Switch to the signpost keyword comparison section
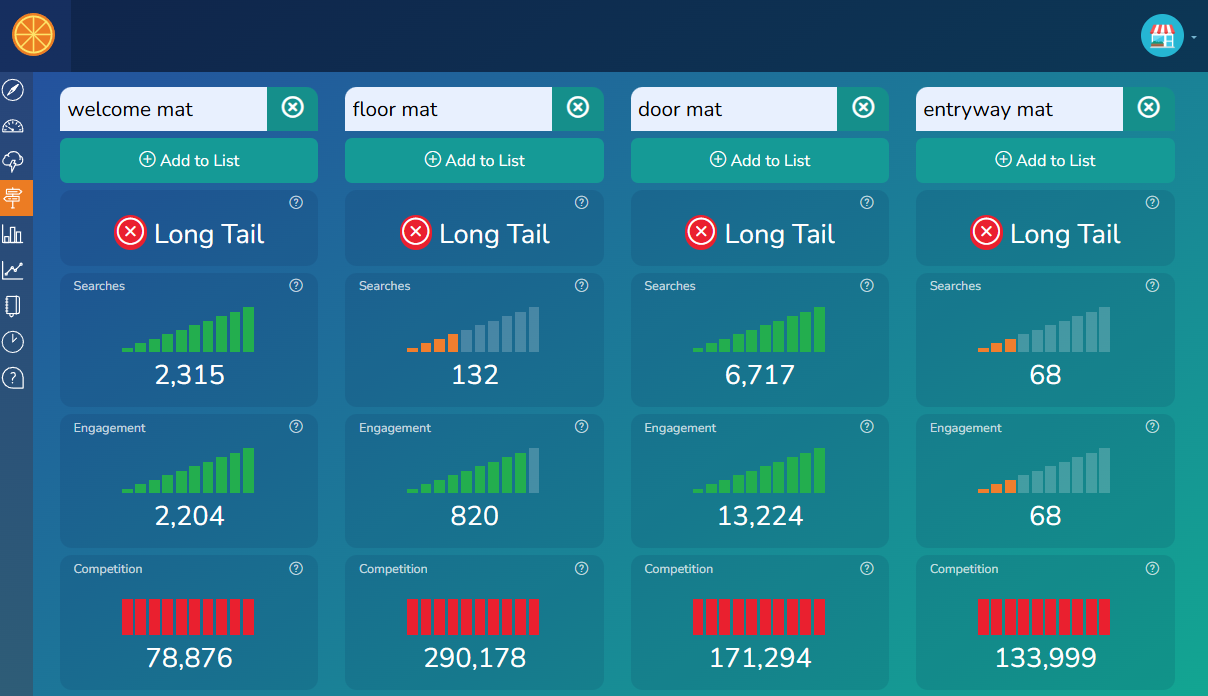 (13, 198)
